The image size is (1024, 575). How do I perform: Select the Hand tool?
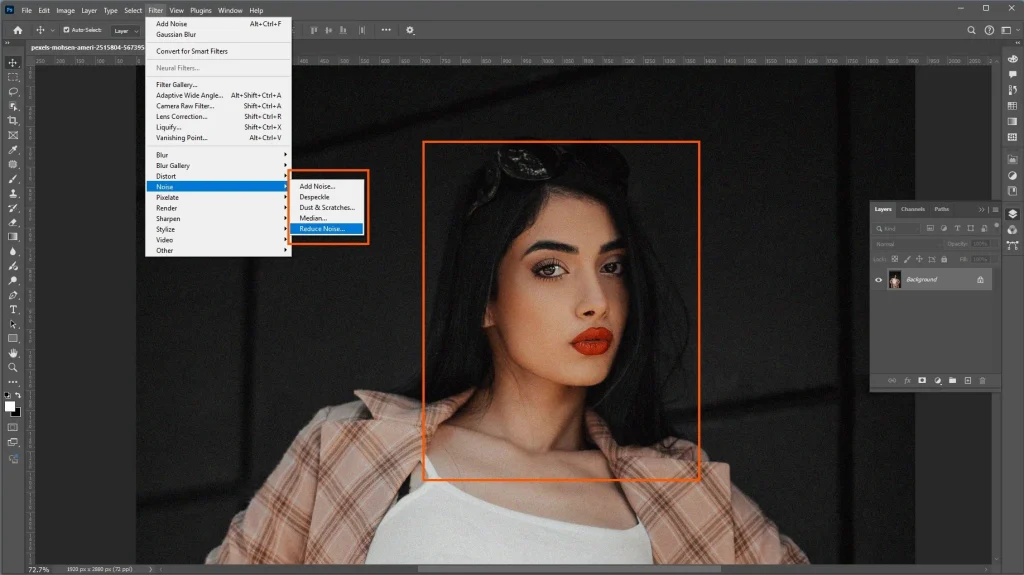[x=13, y=353]
